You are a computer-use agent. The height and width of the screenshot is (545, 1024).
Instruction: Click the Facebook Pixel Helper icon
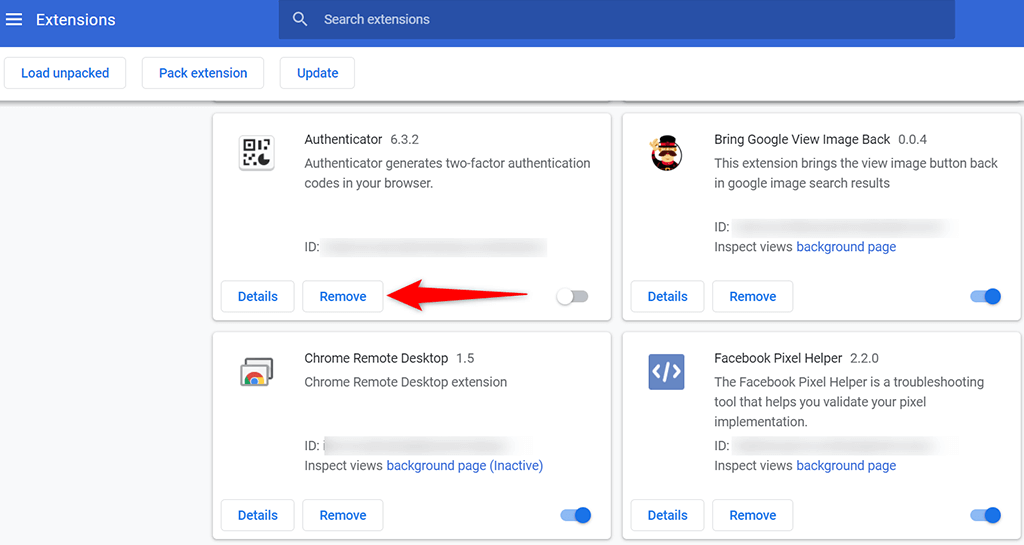pyautogui.click(x=666, y=372)
